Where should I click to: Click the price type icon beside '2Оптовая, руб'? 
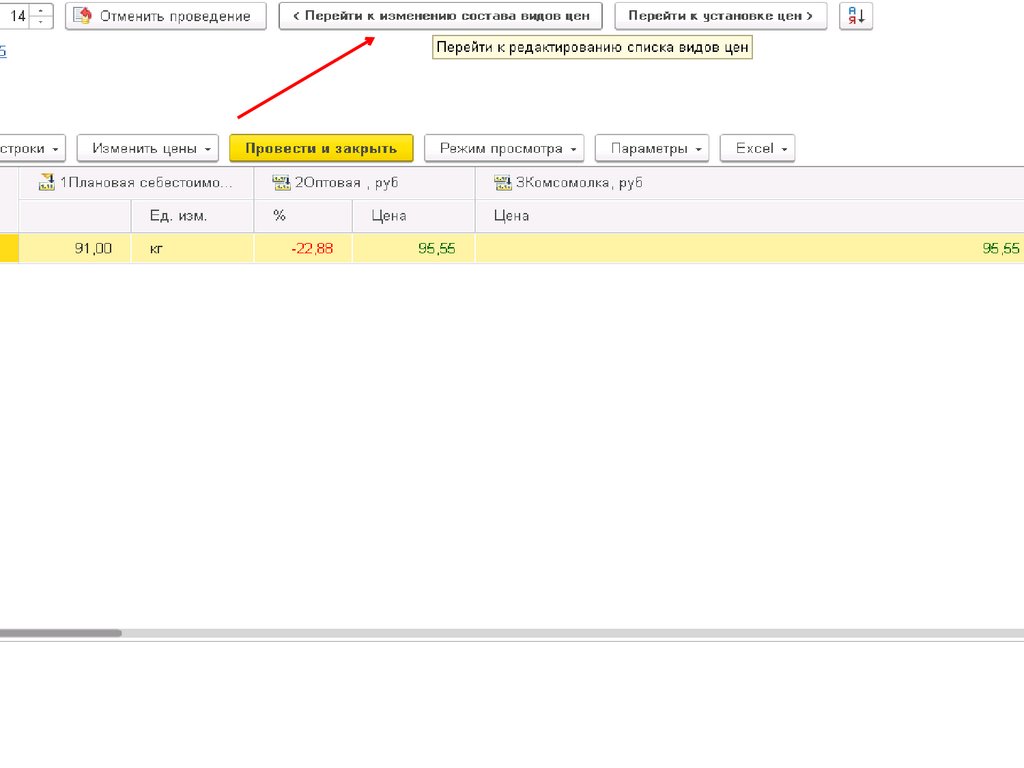coord(281,182)
